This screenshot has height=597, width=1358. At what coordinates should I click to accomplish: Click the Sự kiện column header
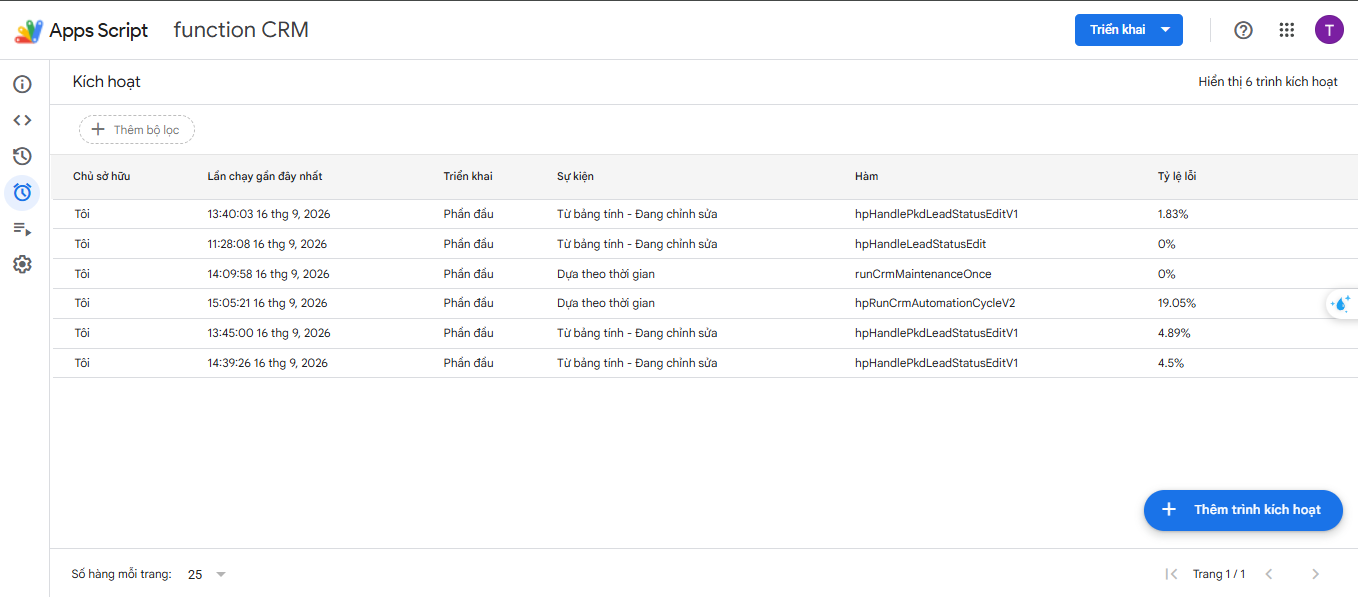[x=575, y=177]
